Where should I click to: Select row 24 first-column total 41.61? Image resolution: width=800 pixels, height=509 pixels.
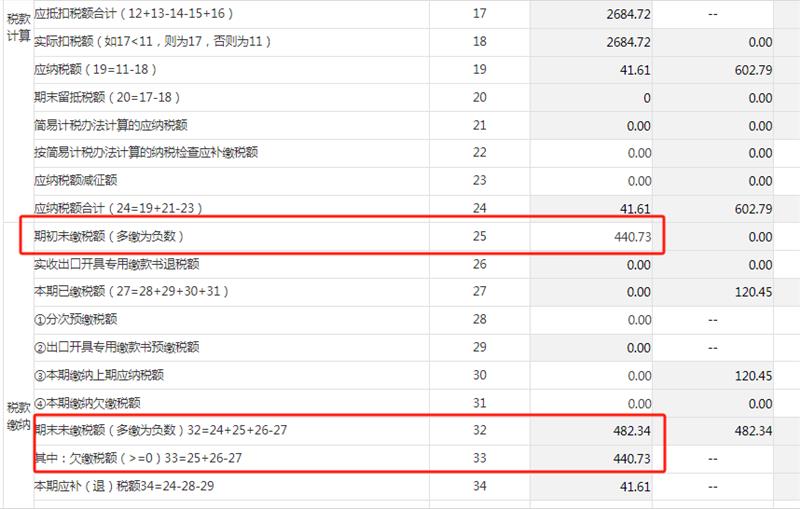[635, 209]
